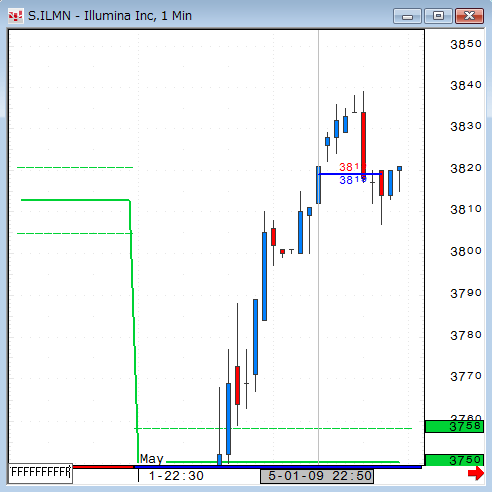Click the 3830 price scale label
This screenshot has width=492, height=492.
click(x=466, y=126)
